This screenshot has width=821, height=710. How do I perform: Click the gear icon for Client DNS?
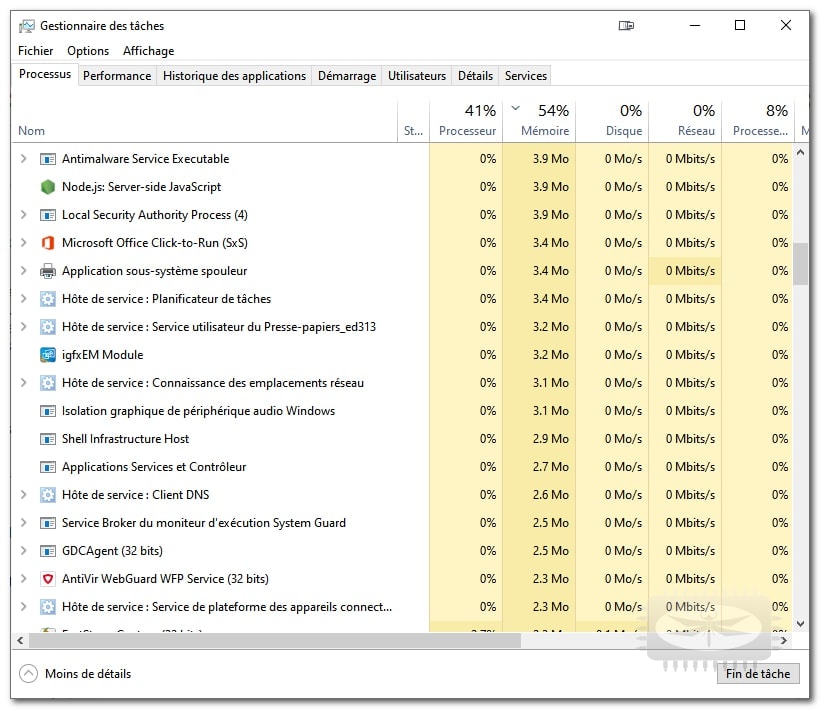coord(48,495)
